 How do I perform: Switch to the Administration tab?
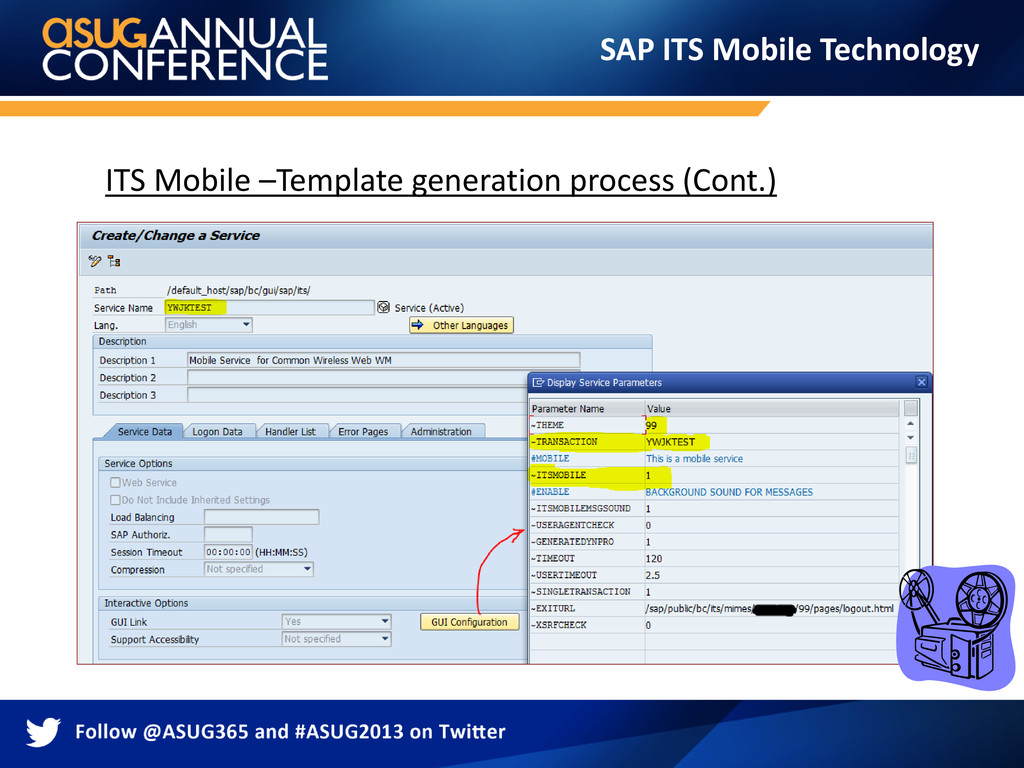(x=441, y=432)
